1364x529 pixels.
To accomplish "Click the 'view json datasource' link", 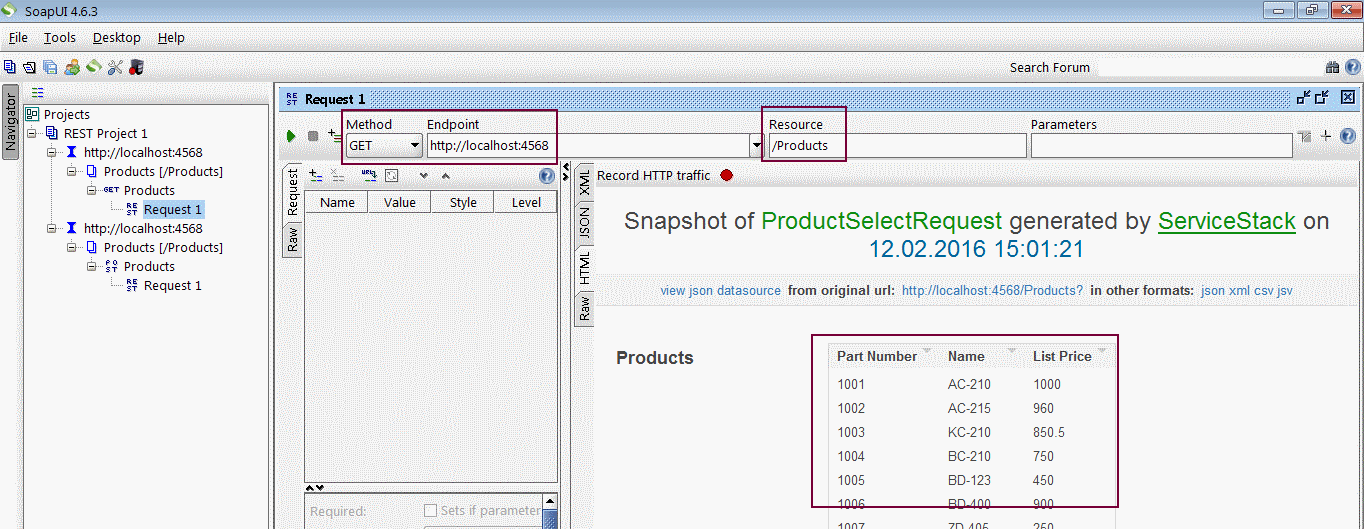I will coord(720,291).
